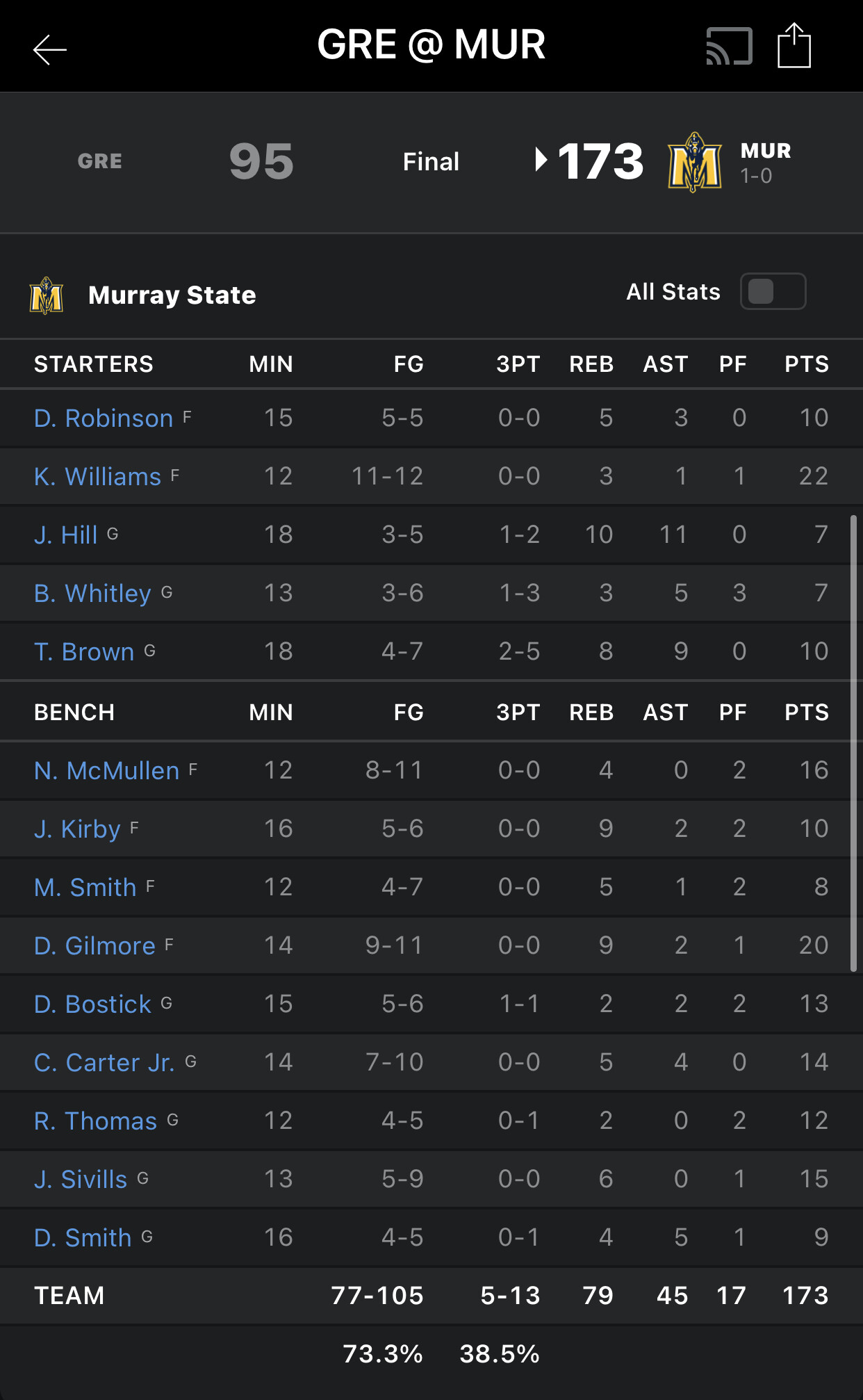Viewport: 863px width, 1400px height.
Task: Tap small Murray State logo in team header
Action: pos(47,295)
